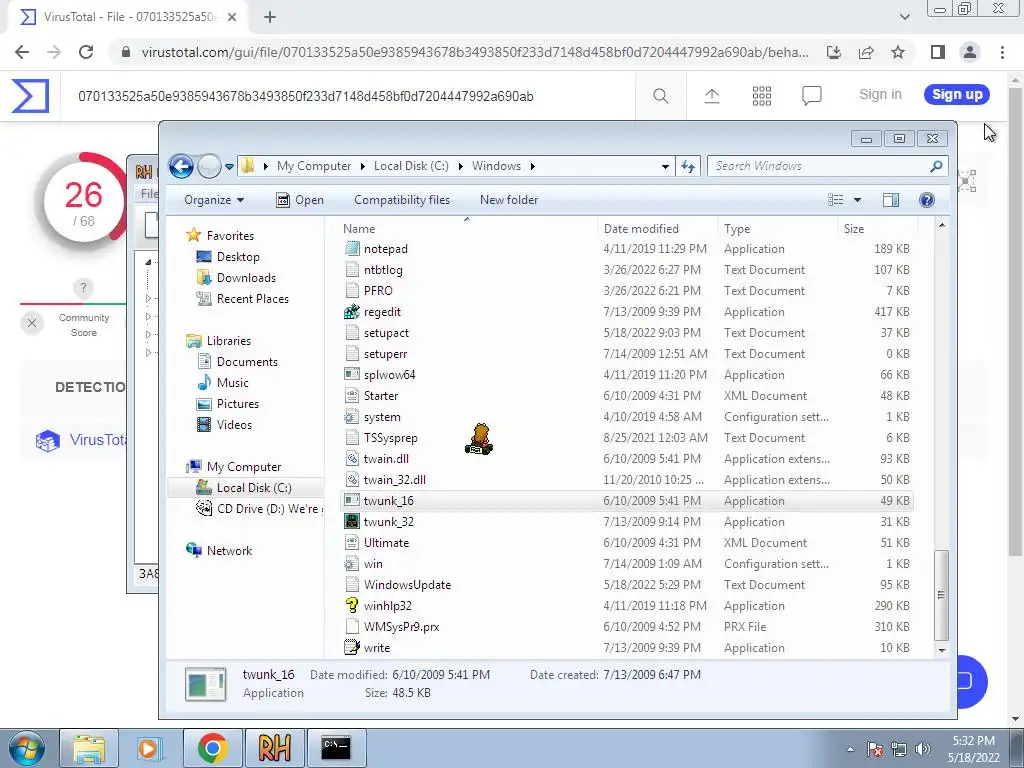Select the write application icon
Screen dimensions: 1024x768
coord(352,647)
